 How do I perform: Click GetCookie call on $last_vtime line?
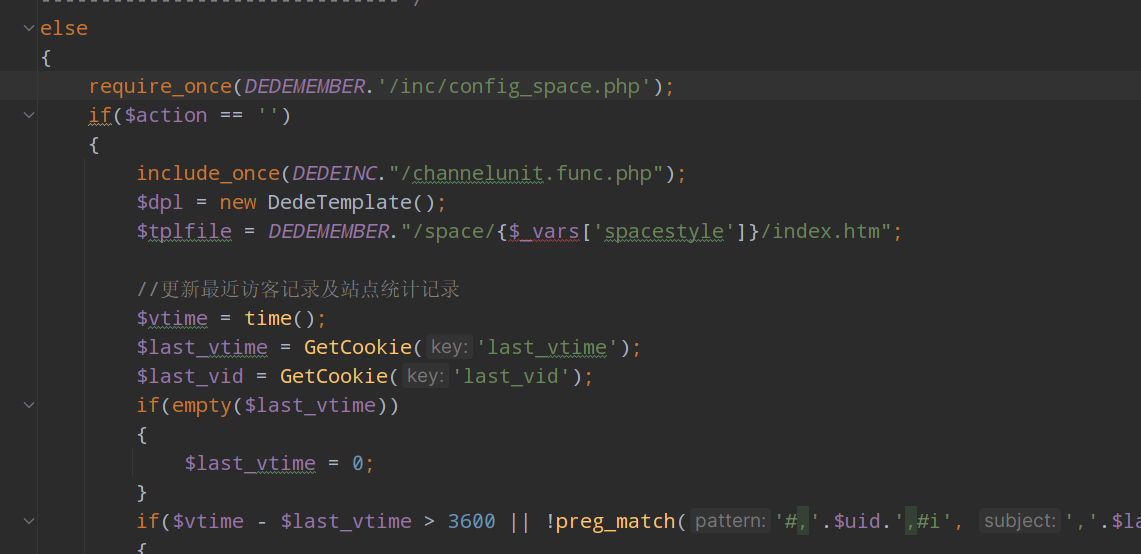pyautogui.click(x=358, y=347)
